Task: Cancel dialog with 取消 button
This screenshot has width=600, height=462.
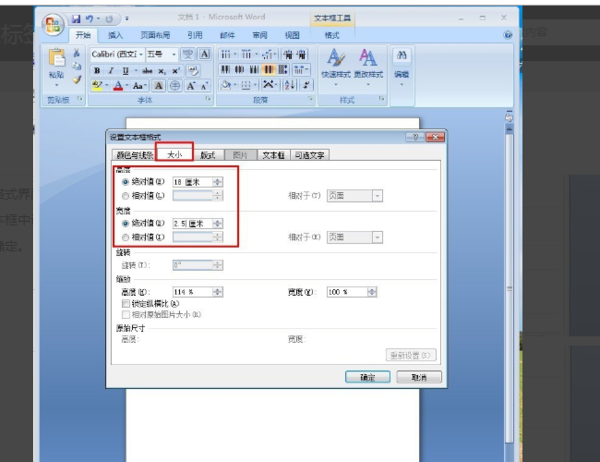Action: pos(419,377)
